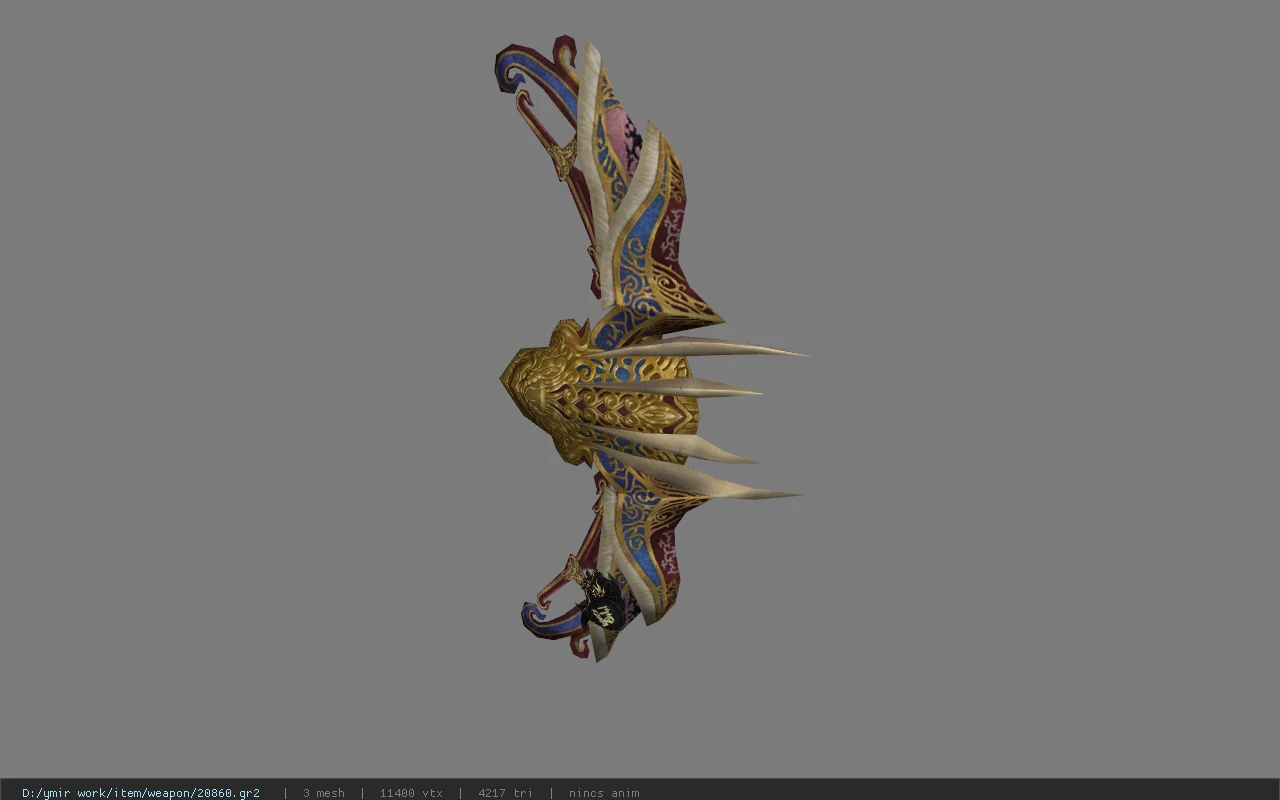Click the '3 mesh' status entry
This screenshot has height=800, width=1280.
pos(324,793)
